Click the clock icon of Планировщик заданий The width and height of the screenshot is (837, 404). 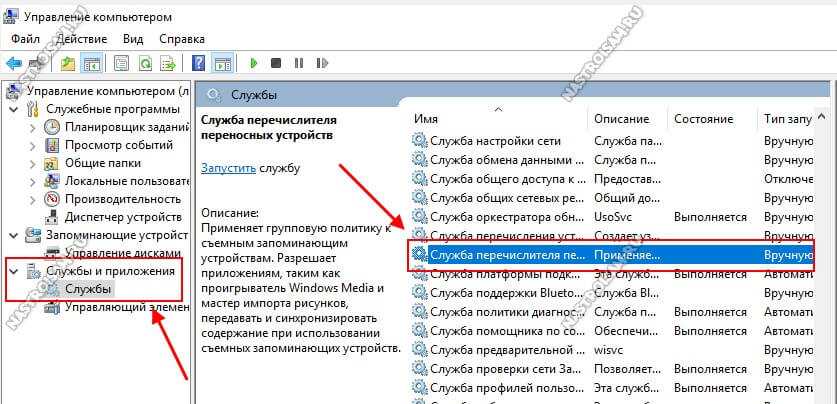click(x=52, y=127)
